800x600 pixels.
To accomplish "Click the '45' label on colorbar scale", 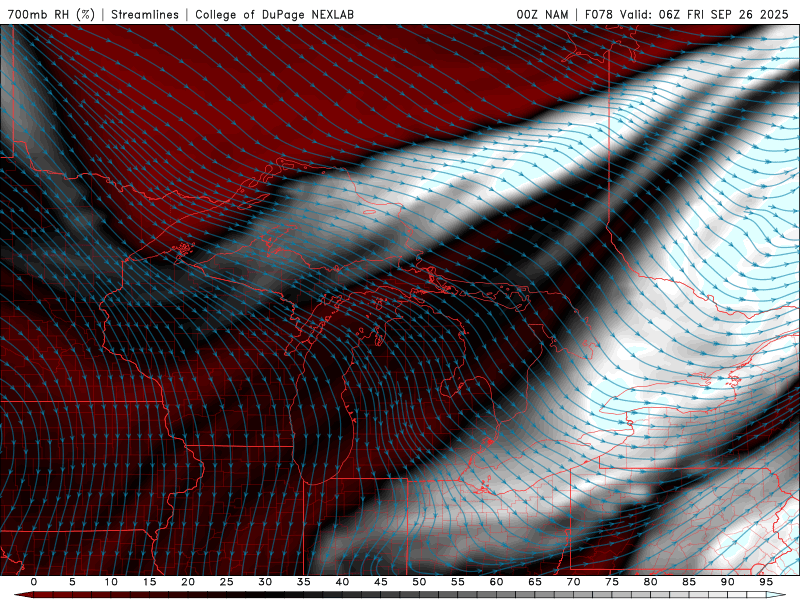I will (x=381, y=582).
